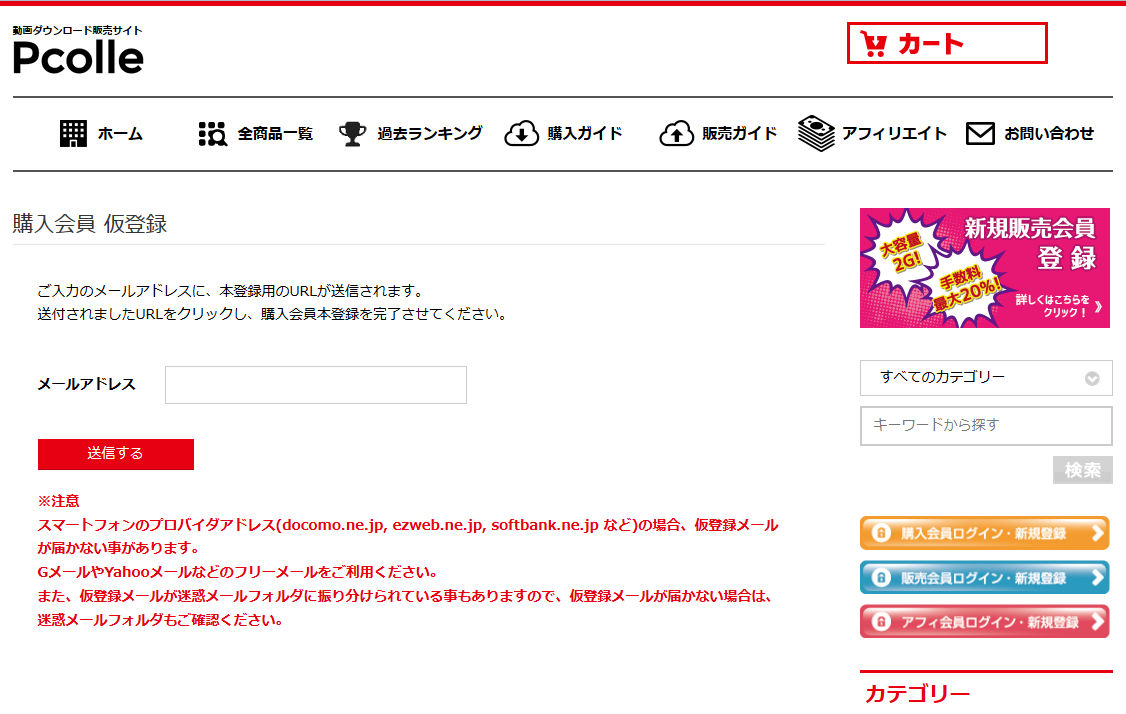Click the 全商品一覧 search grid icon
The height and width of the screenshot is (714, 1126).
tap(213, 134)
